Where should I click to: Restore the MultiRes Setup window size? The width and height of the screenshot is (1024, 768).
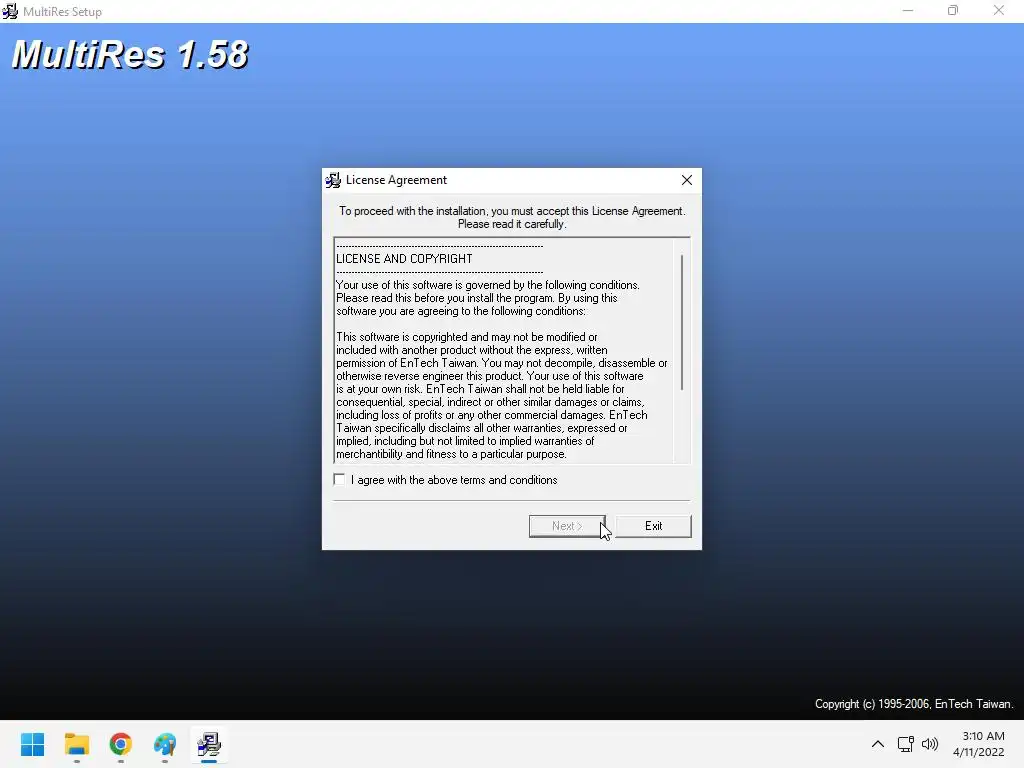click(953, 11)
